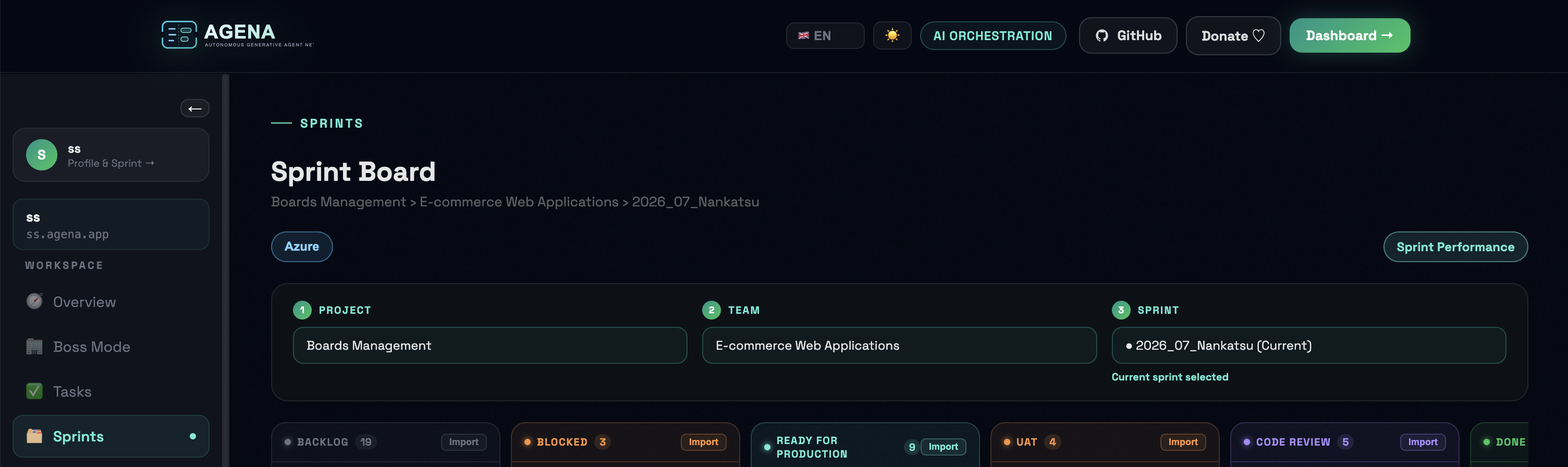
Task: Click the BACKLOG column header
Action: pyautogui.click(x=323, y=442)
